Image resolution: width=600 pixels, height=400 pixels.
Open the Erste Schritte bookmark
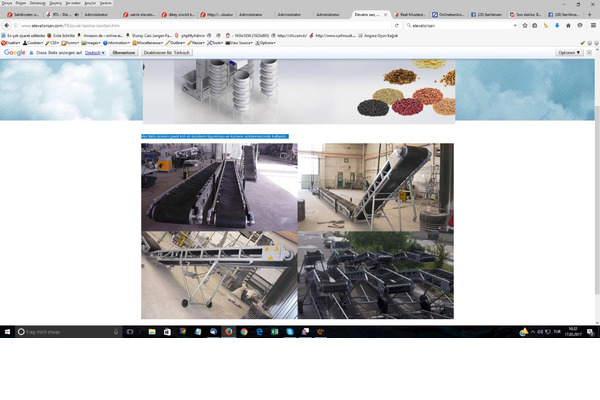tap(61, 35)
